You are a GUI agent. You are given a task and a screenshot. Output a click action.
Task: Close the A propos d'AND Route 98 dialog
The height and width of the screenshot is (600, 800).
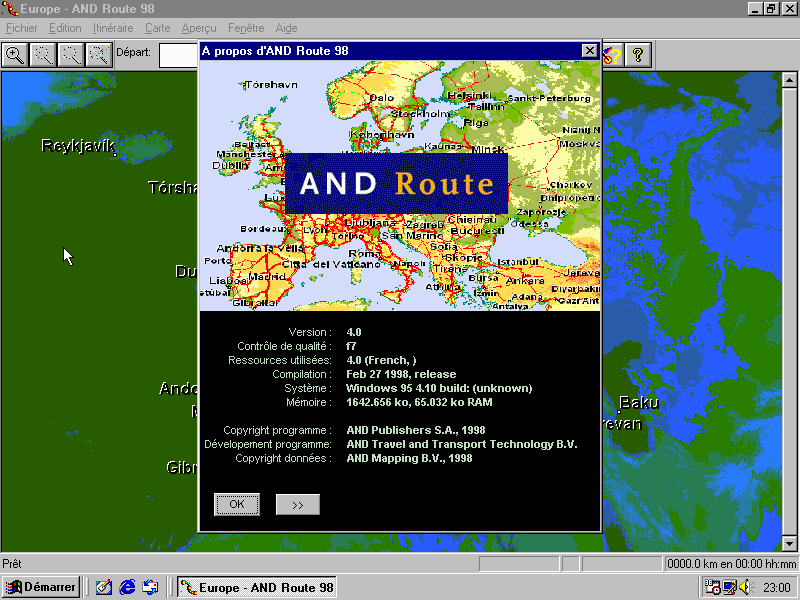click(589, 51)
